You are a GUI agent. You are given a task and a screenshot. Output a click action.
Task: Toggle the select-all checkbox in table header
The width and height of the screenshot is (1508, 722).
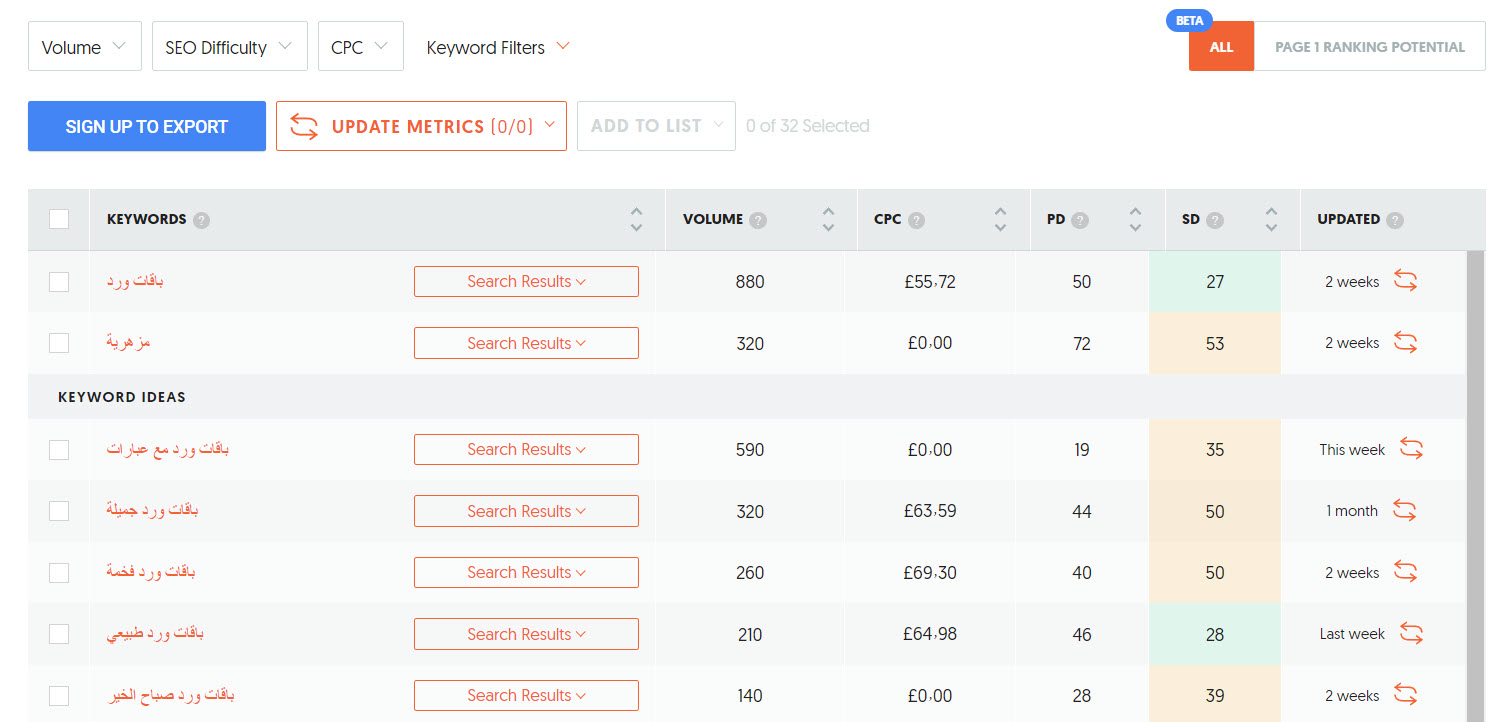(x=59, y=219)
